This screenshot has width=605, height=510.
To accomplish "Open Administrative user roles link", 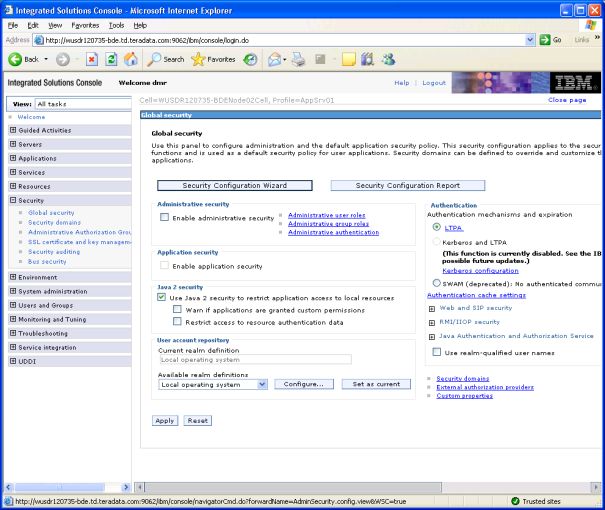I will click(x=326, y=215).
